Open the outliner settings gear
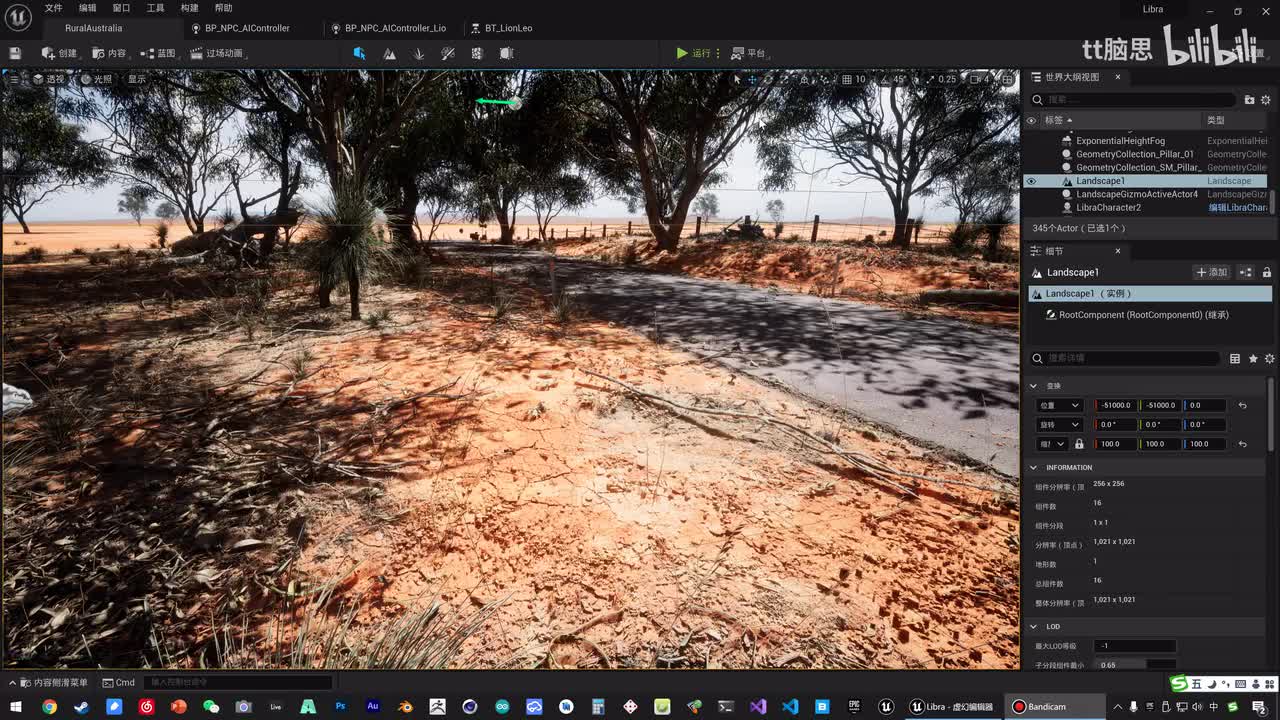 (x=1266, y=100)
